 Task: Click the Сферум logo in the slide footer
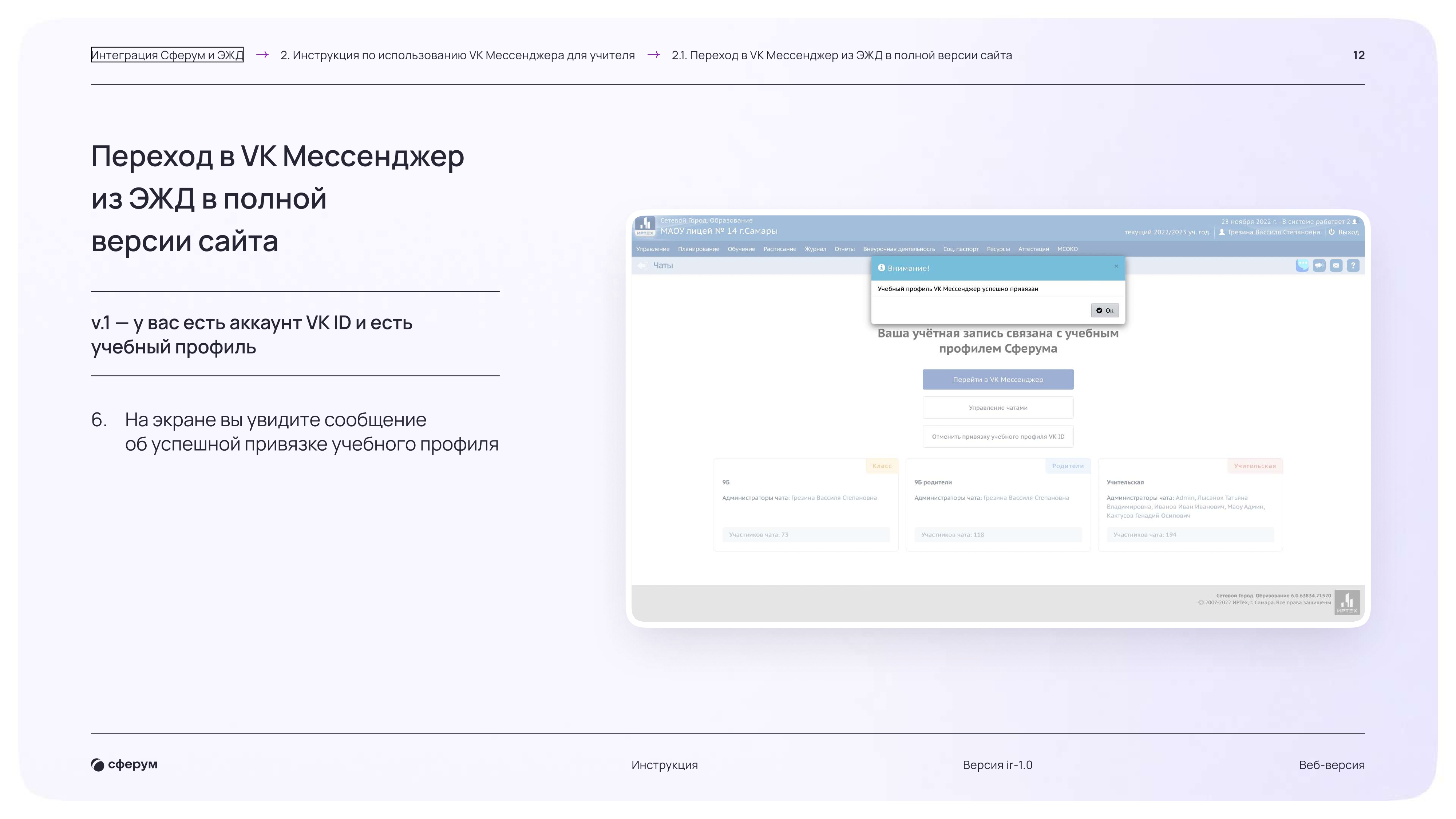[124, 765]
